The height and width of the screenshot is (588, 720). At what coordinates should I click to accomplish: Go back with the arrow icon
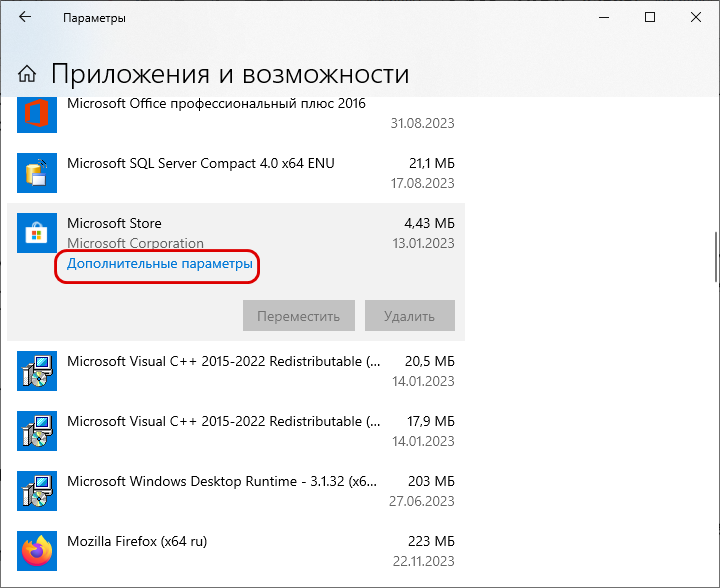click(x=25, y=17)
